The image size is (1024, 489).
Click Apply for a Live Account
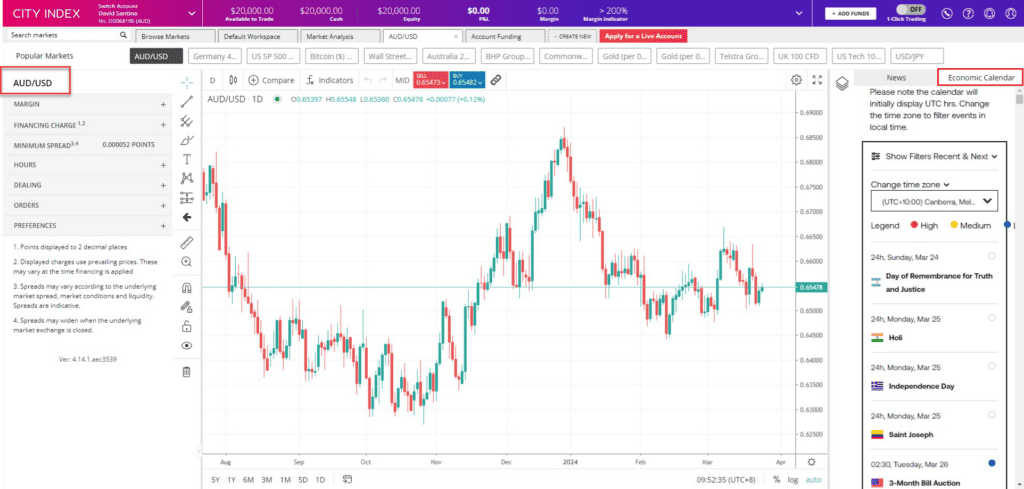click(643, 37)
